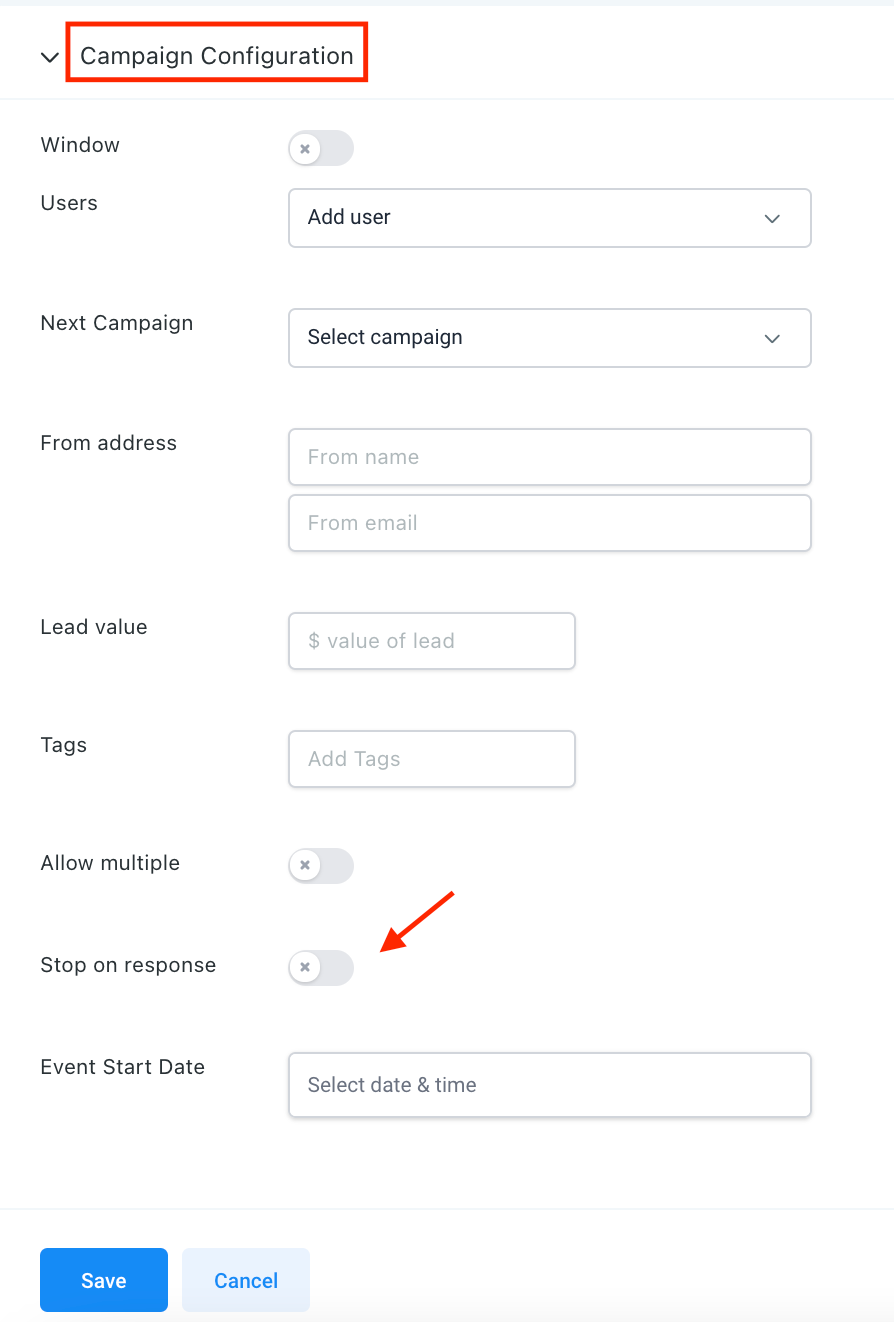
Task: Enable the Stop on response toggle
Action: click(321, 967)
